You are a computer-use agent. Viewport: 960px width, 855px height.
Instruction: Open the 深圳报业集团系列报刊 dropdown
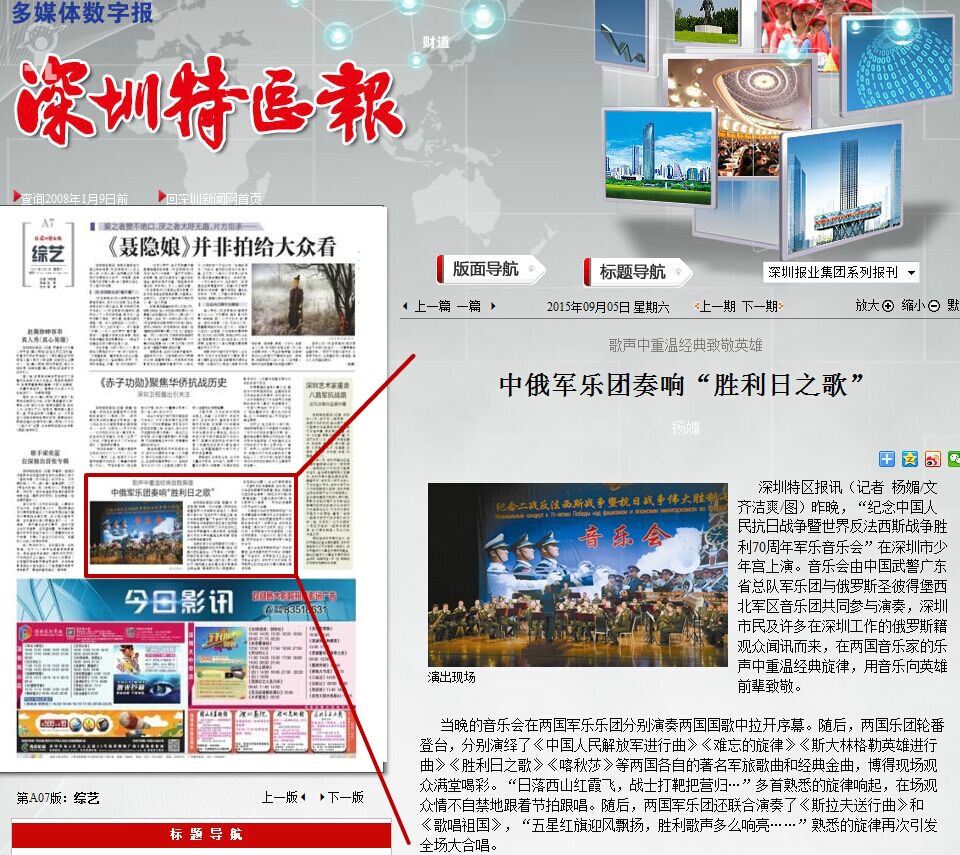pyautogui.click(x=840, y=272)
